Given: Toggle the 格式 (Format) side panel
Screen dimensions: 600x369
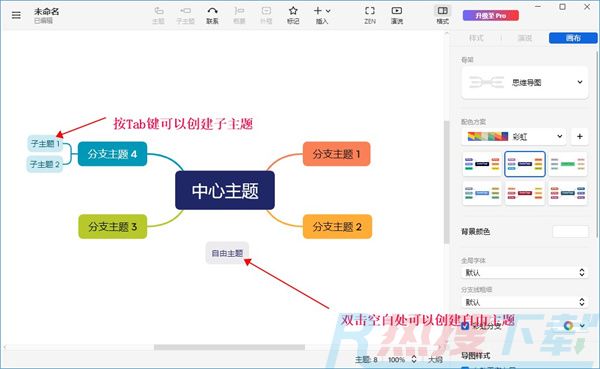Looking at the screenshot, I should coord(443,15).
